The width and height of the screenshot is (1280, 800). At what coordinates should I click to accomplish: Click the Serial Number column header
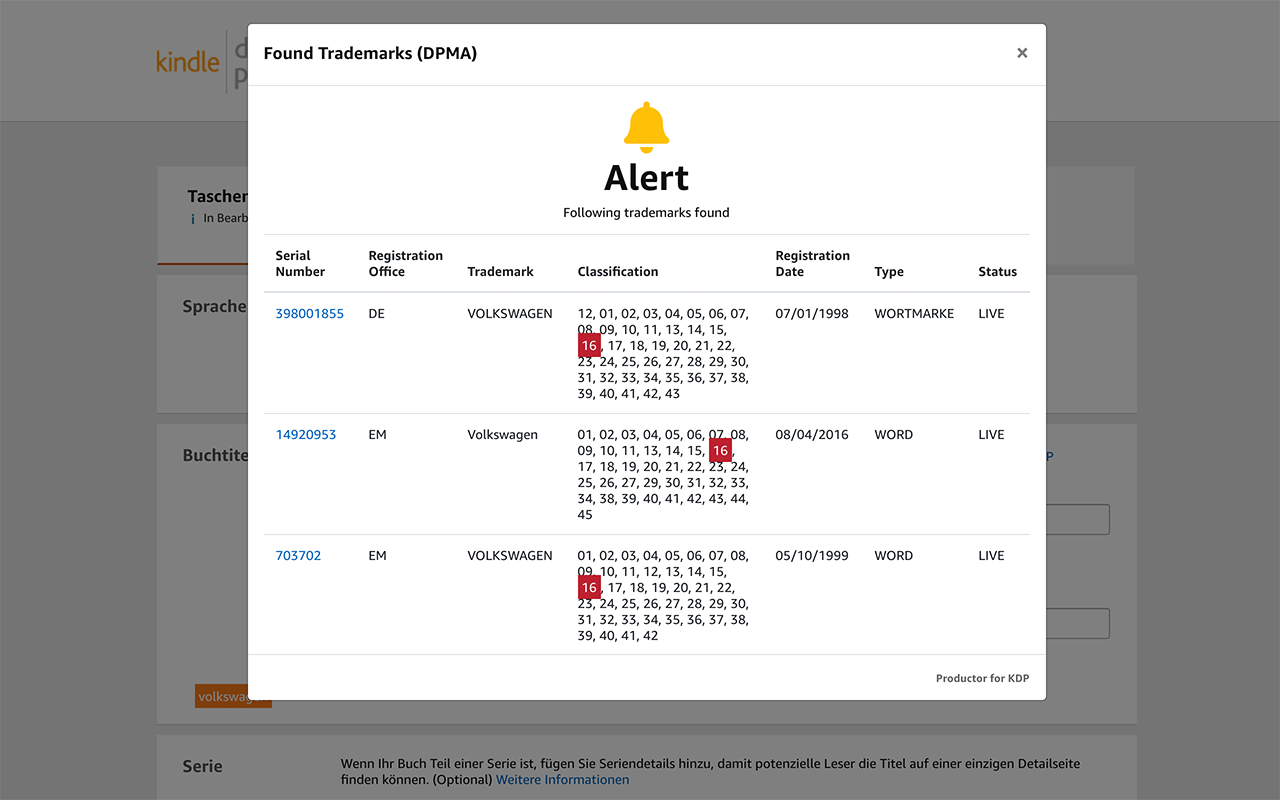[300, 264]
